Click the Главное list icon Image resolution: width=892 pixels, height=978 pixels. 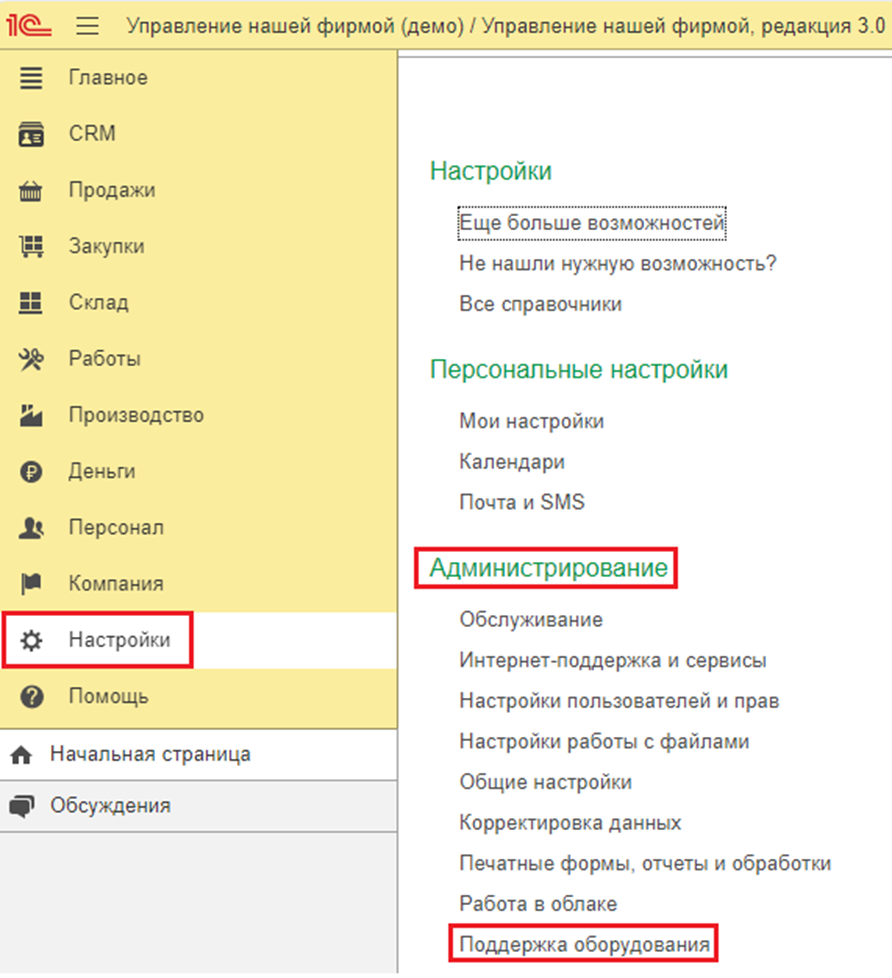31,78
